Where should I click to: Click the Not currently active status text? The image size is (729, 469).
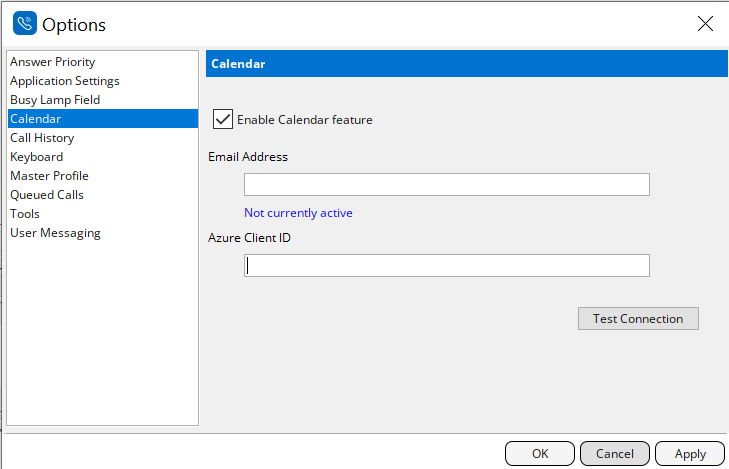pyautogui.click(x=298, y=213)
